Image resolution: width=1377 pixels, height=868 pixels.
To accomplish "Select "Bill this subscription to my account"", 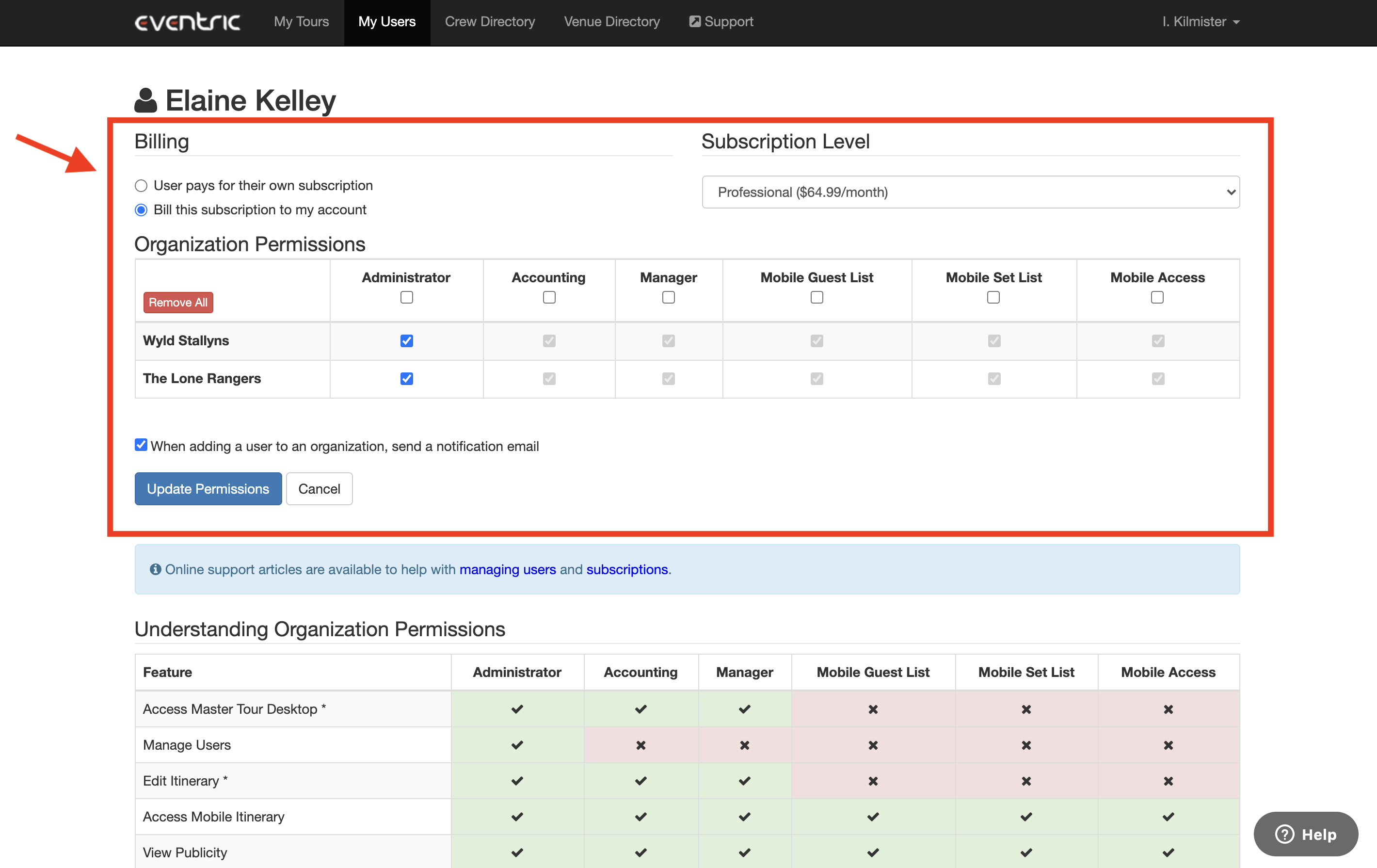I will [x=141, y=210].
